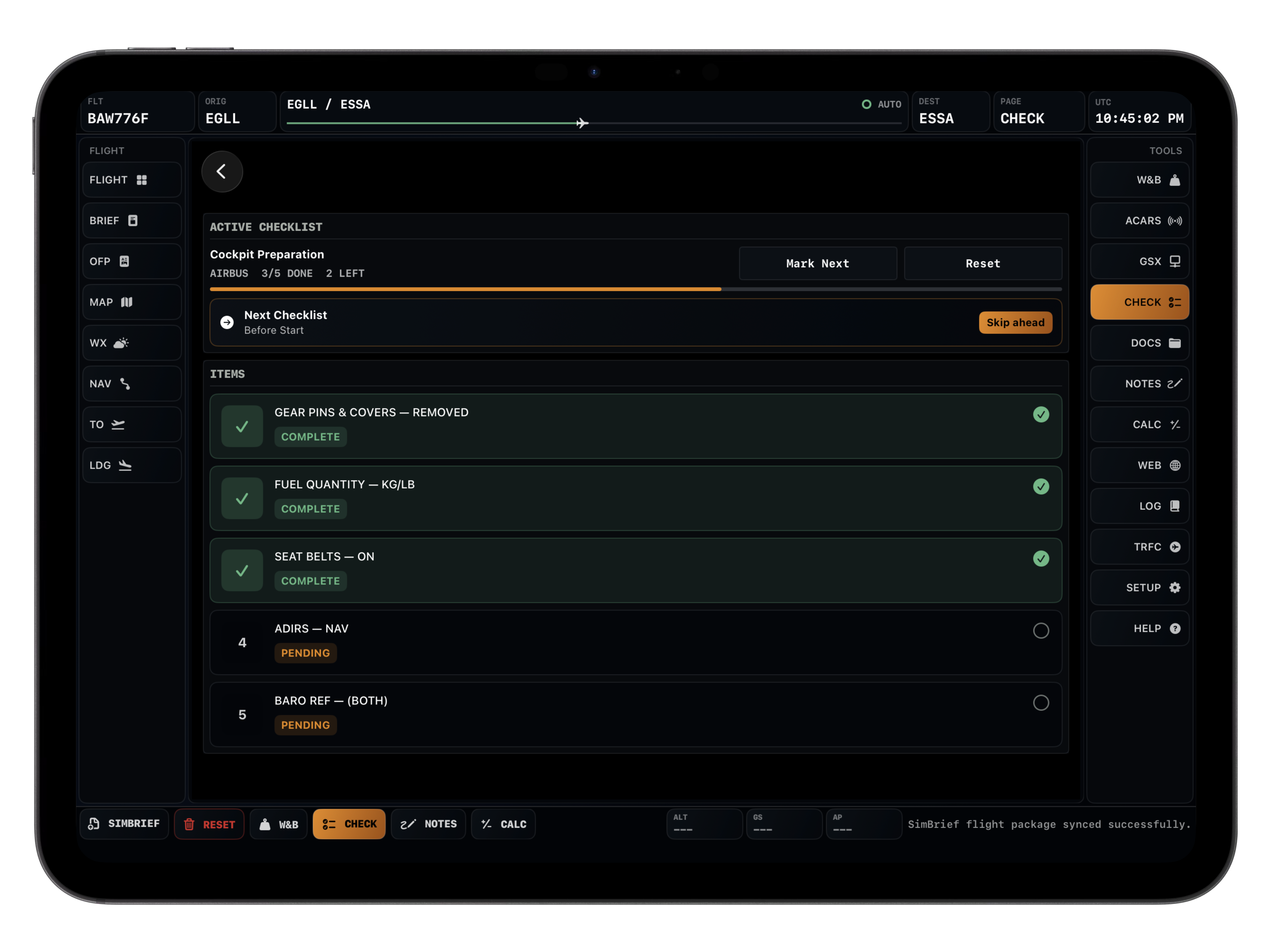Open the CALC tool in right sidebar
This screenshot has width=1270, height=952.
1140,425
